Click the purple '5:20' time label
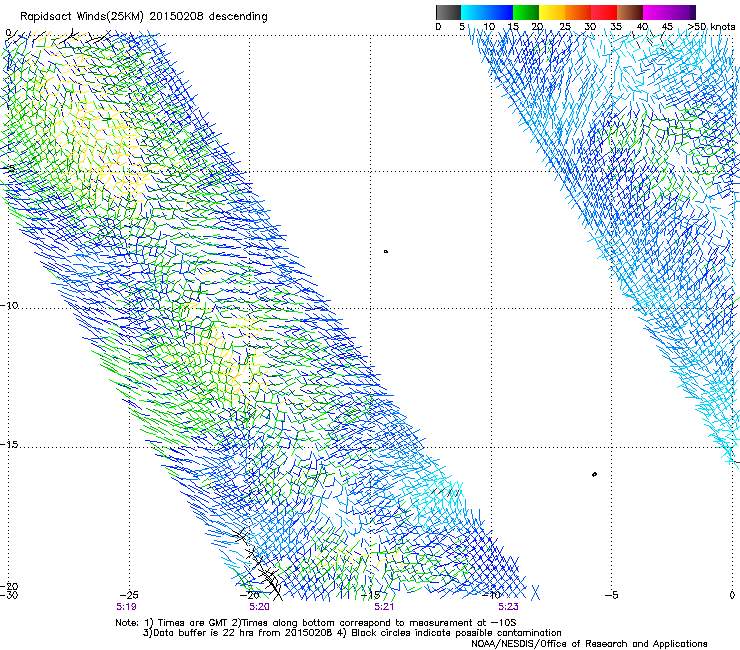 point(260,607)
